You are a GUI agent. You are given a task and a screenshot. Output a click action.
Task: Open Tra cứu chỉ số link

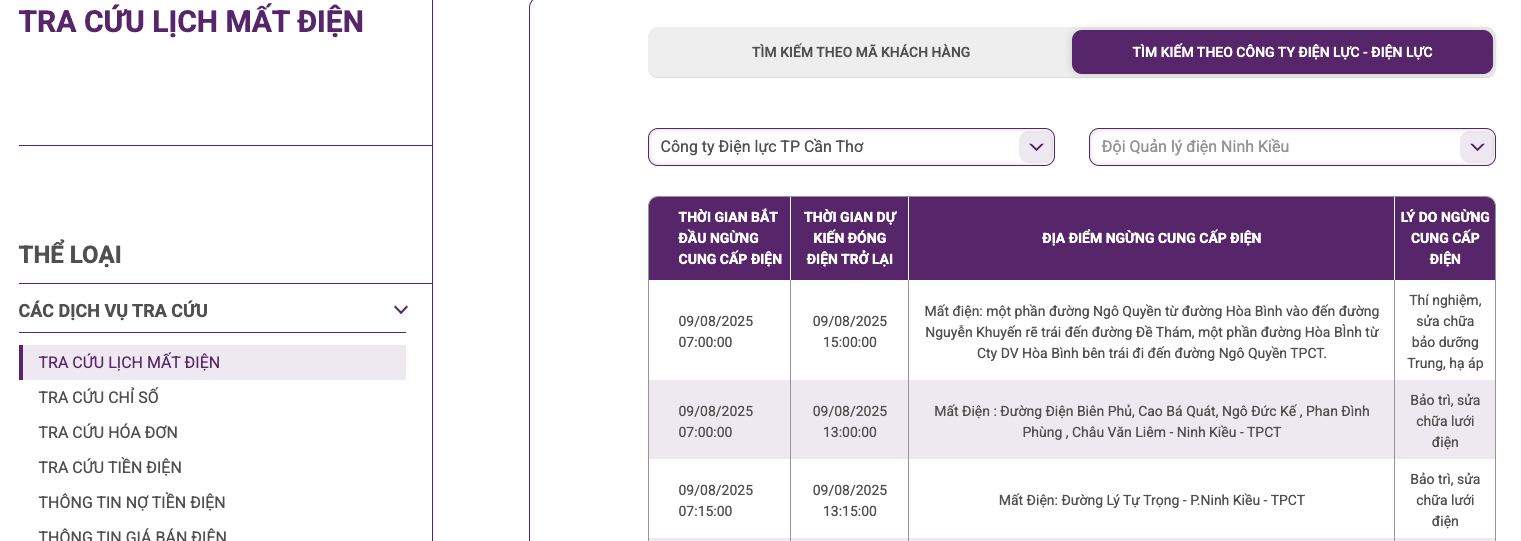(x=98, y=397)
